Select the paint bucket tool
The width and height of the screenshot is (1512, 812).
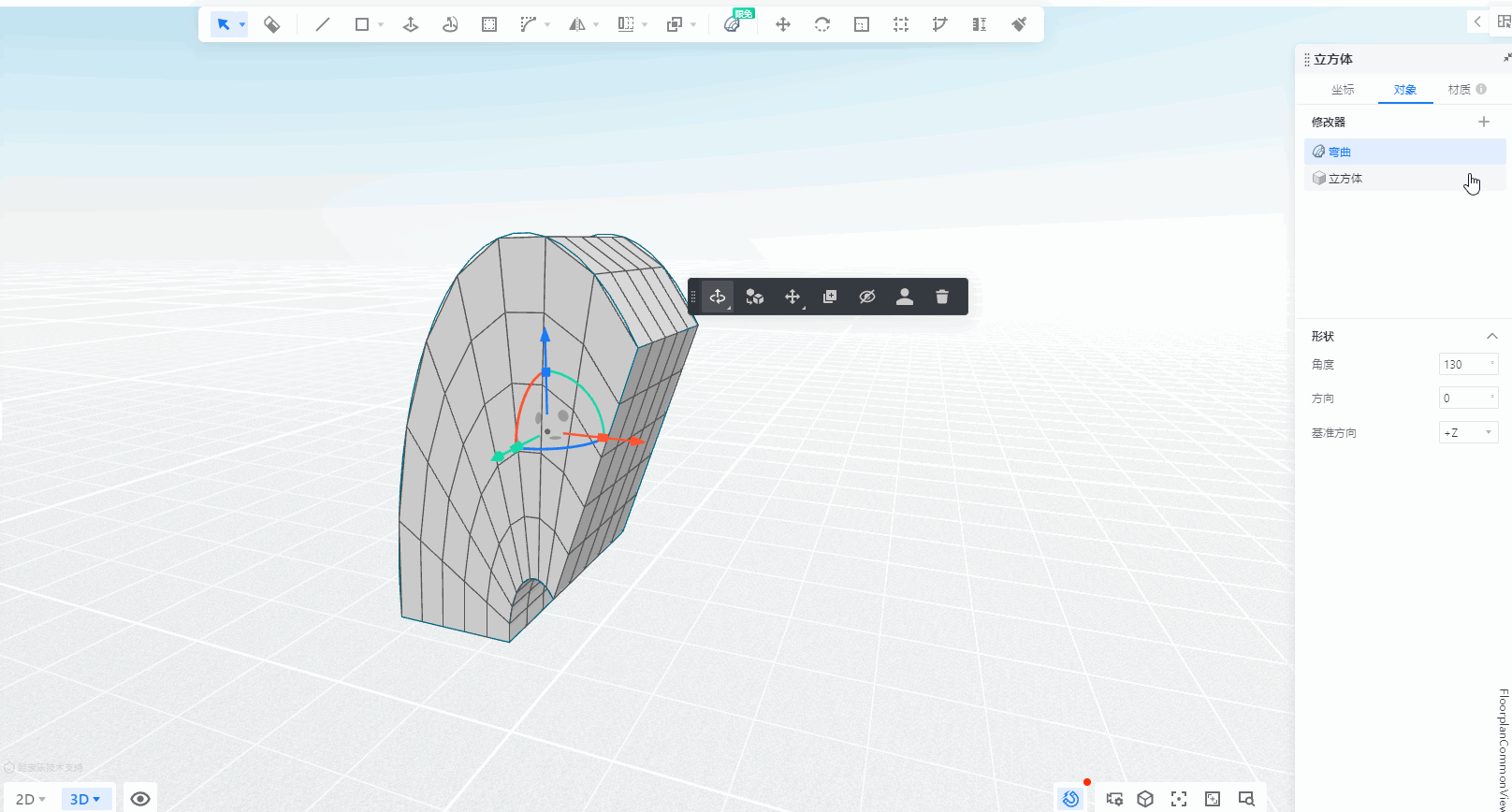(x=271, y=24)
